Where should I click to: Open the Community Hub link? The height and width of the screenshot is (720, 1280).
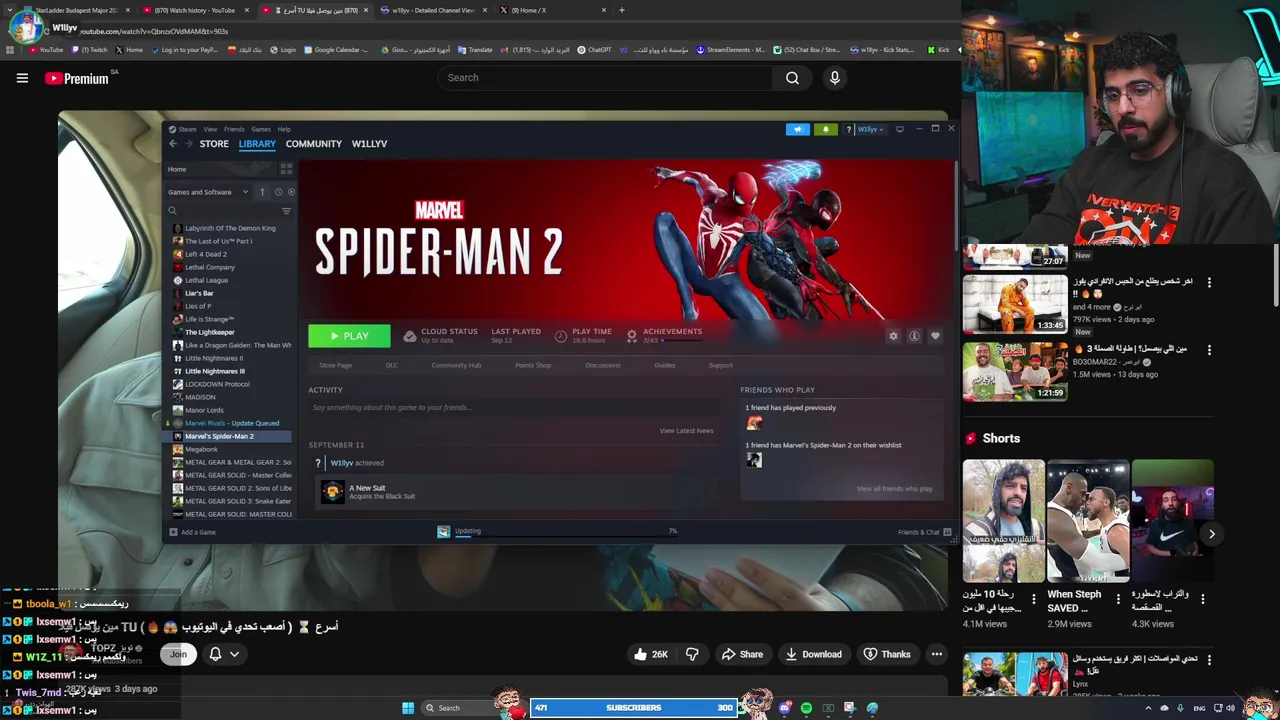pos(456,365)
